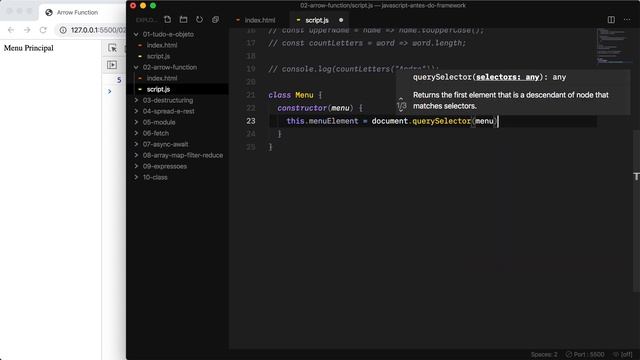Image resolution: width=640 pixels, height=360 pixels.
Task: Open script.js under 01-tudo-e-objeto
Action: coord(158,56)
